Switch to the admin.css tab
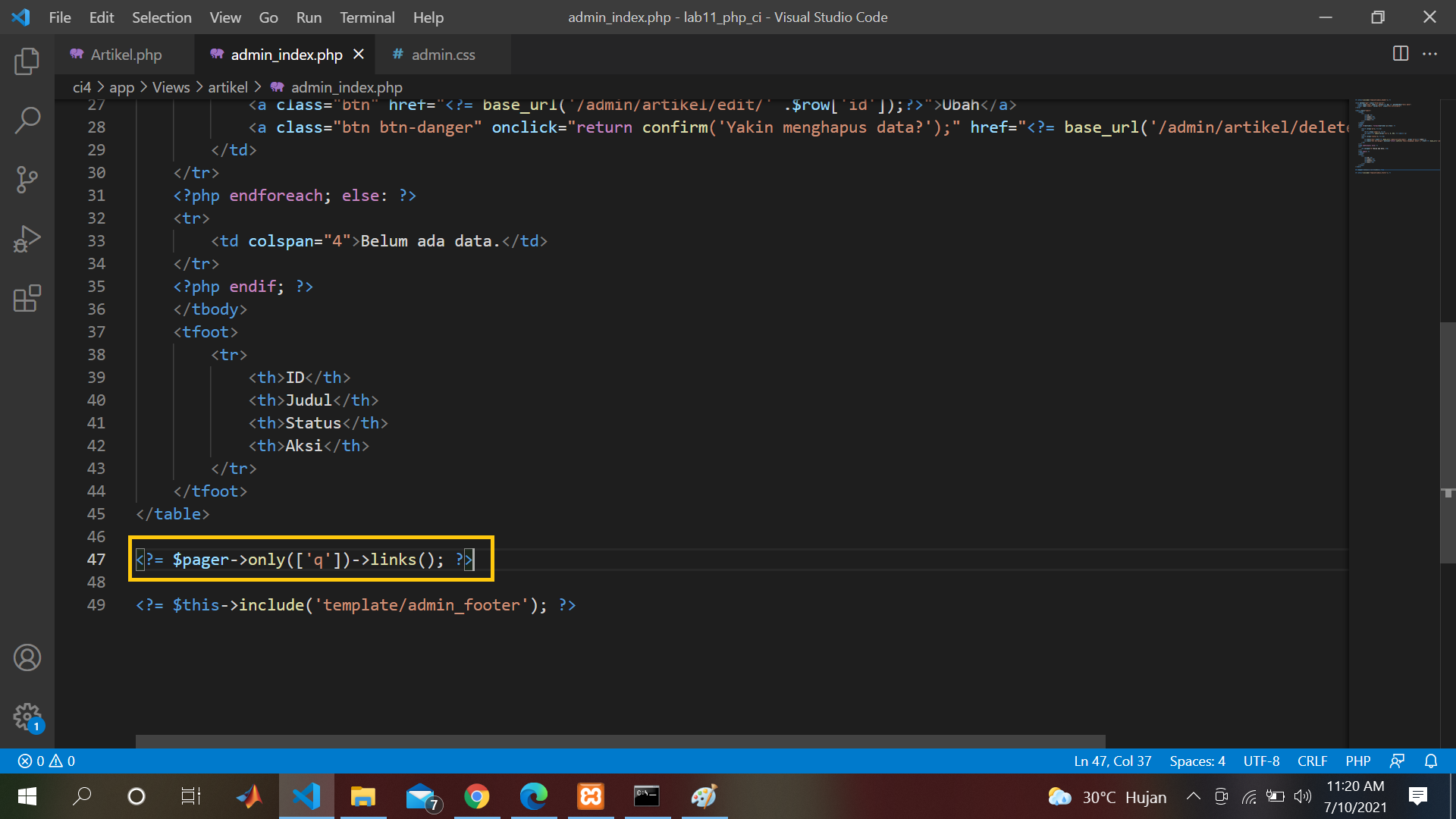1456x819 pixels. point(443,54)
